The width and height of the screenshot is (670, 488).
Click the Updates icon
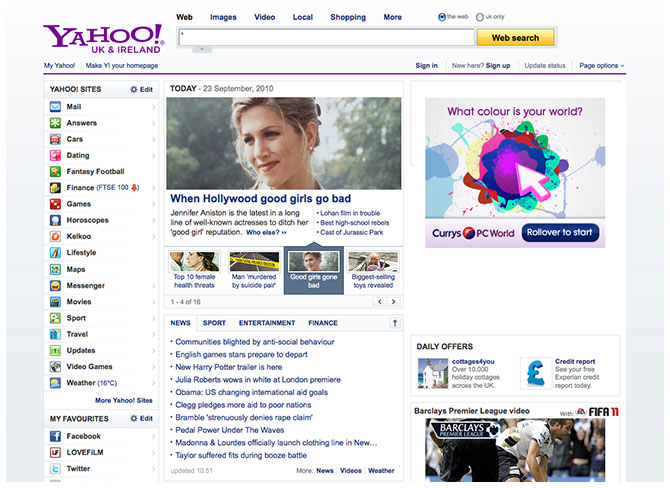pos(55,350)
